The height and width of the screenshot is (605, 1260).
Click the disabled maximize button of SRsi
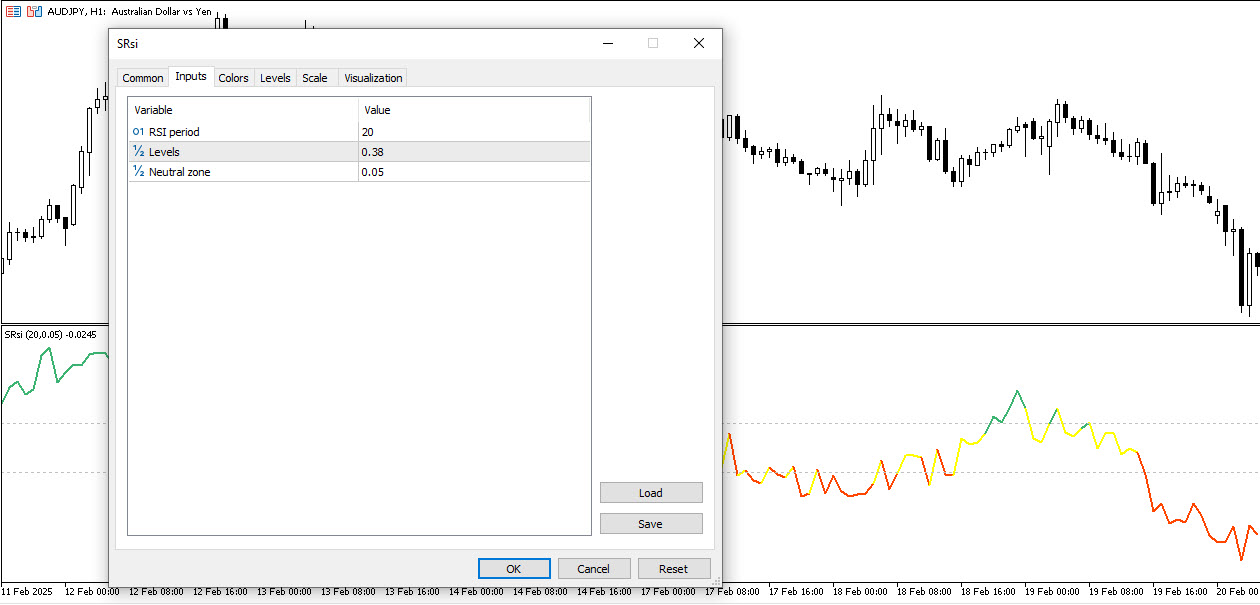coord(653,43)
